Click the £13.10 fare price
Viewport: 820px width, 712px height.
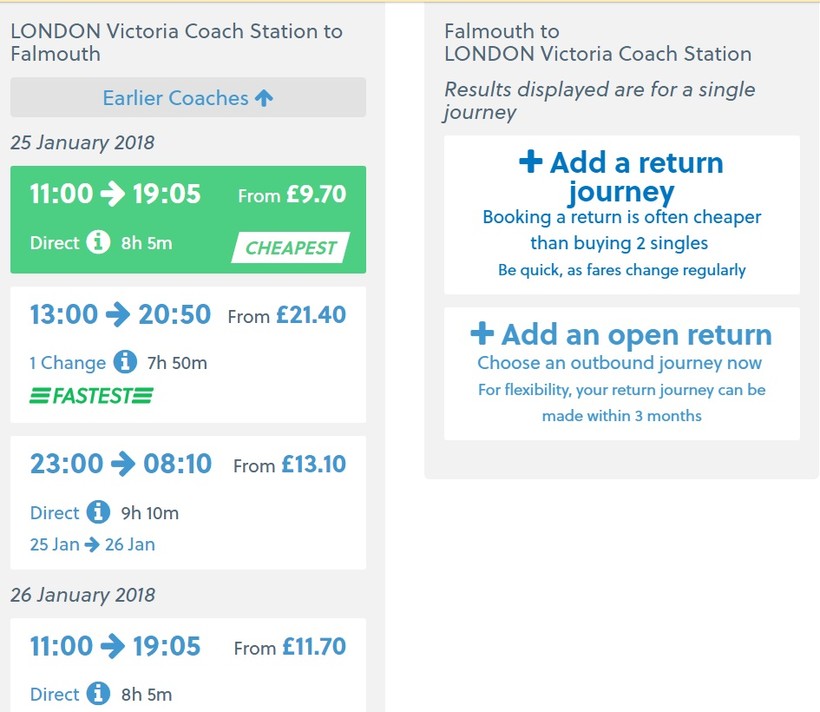313,466
